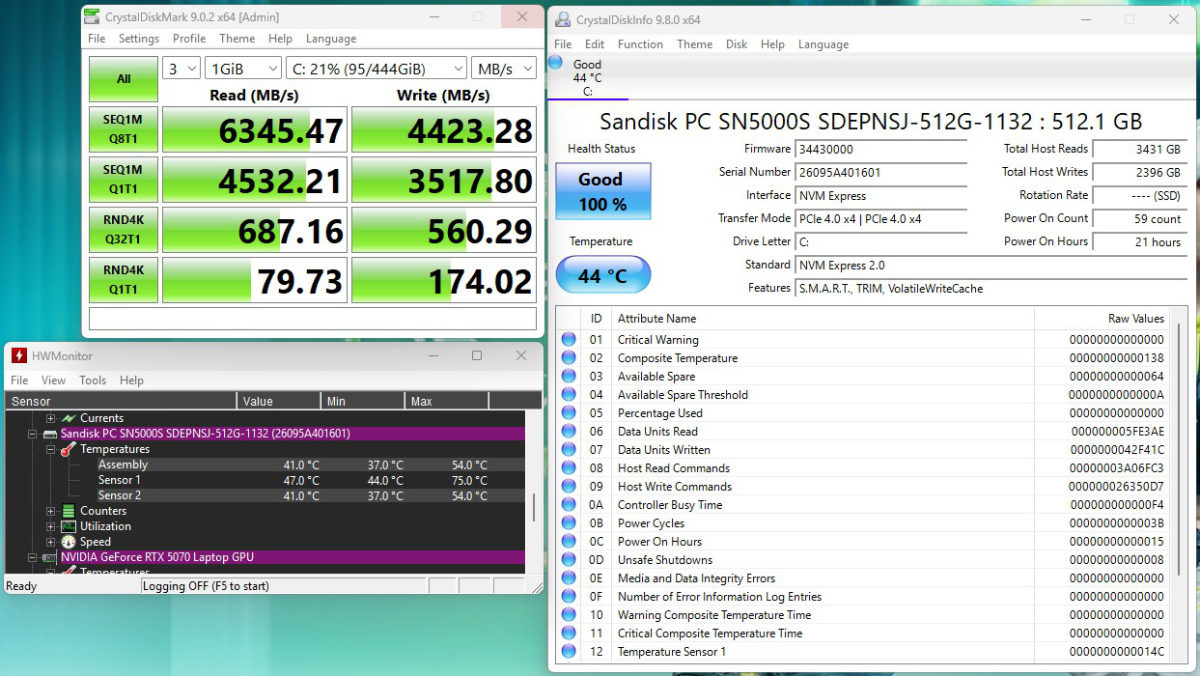
Task: Click the Value column header in HWMonitor
Action: pos(280,401)
